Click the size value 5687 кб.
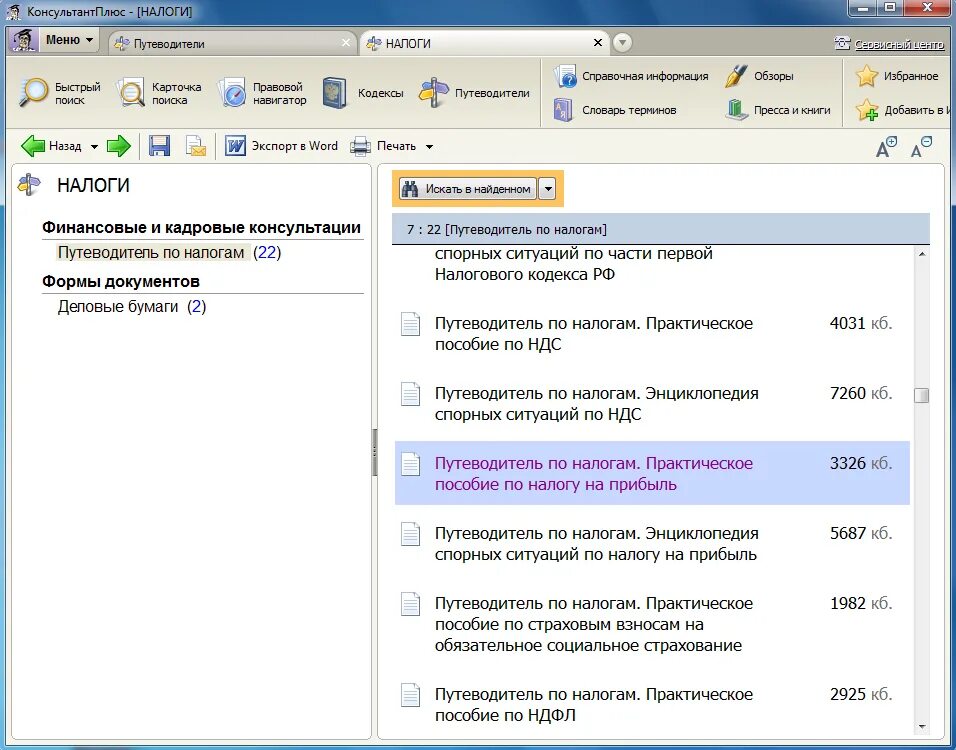956x750 pixels. tap(861, 534)
